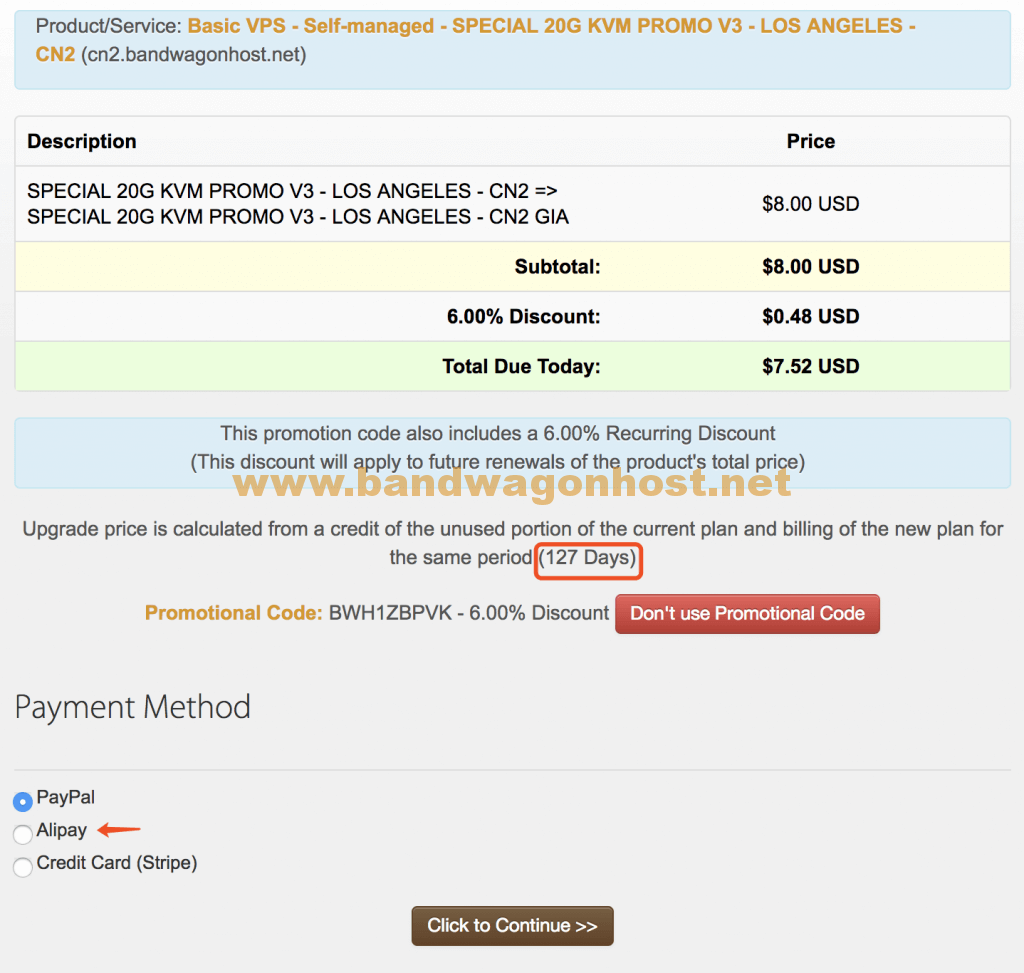Click the "Payment Method" heading
This screenshot has height=973, width=1024.
[133, 707]
